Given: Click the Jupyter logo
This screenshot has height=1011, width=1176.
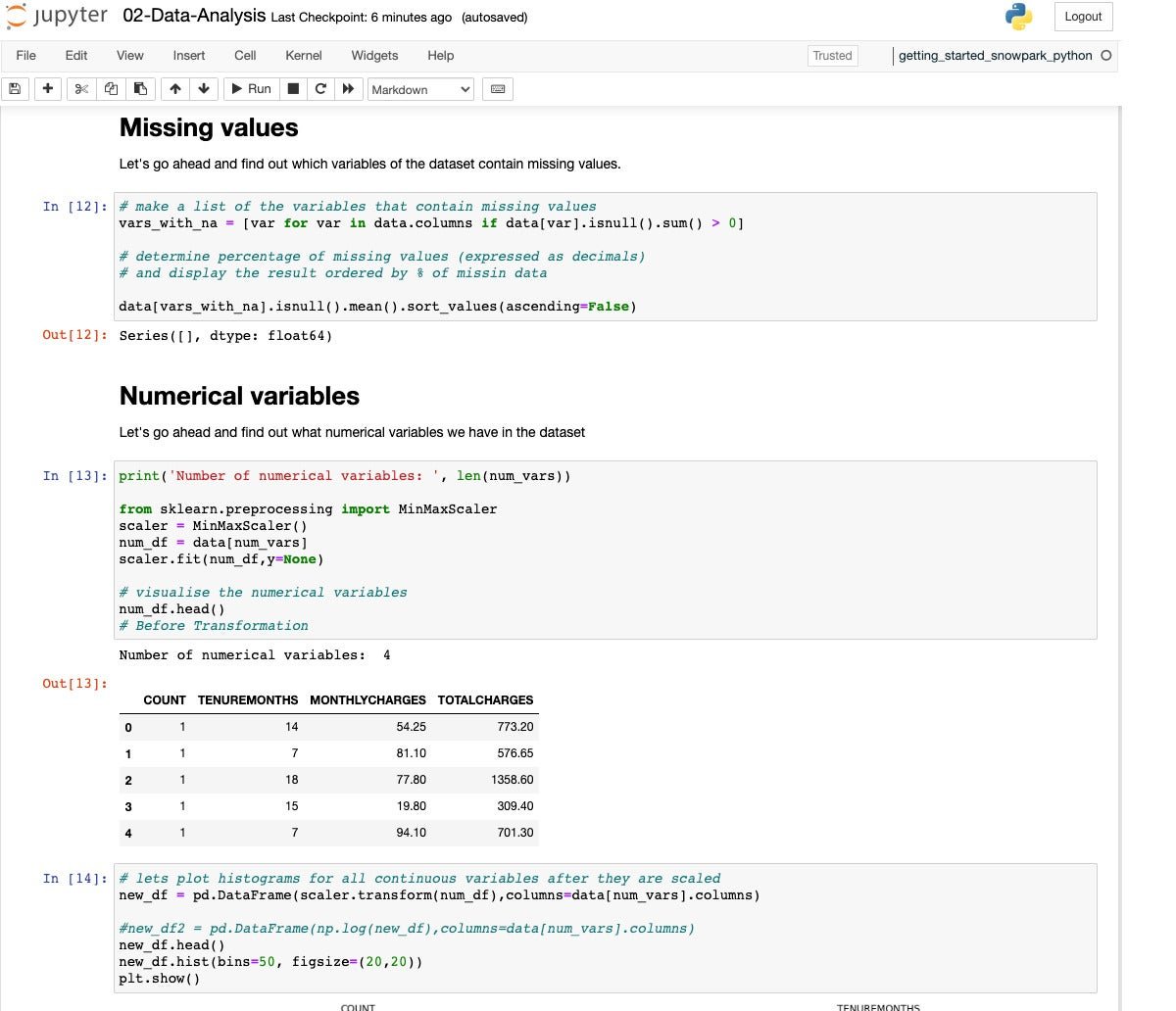Looking at the screenshot, I should pyautogui.click(x=57, y=17).
